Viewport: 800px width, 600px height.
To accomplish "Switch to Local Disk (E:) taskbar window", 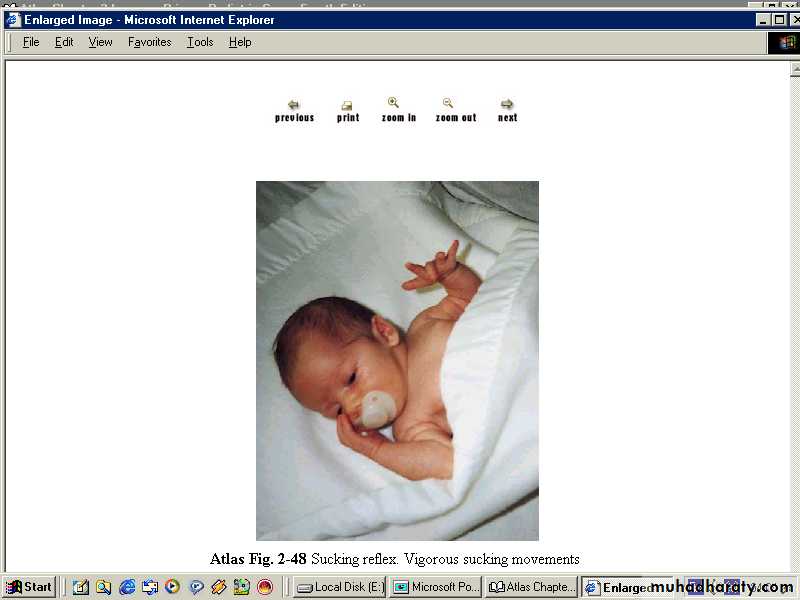I will 339,587.
